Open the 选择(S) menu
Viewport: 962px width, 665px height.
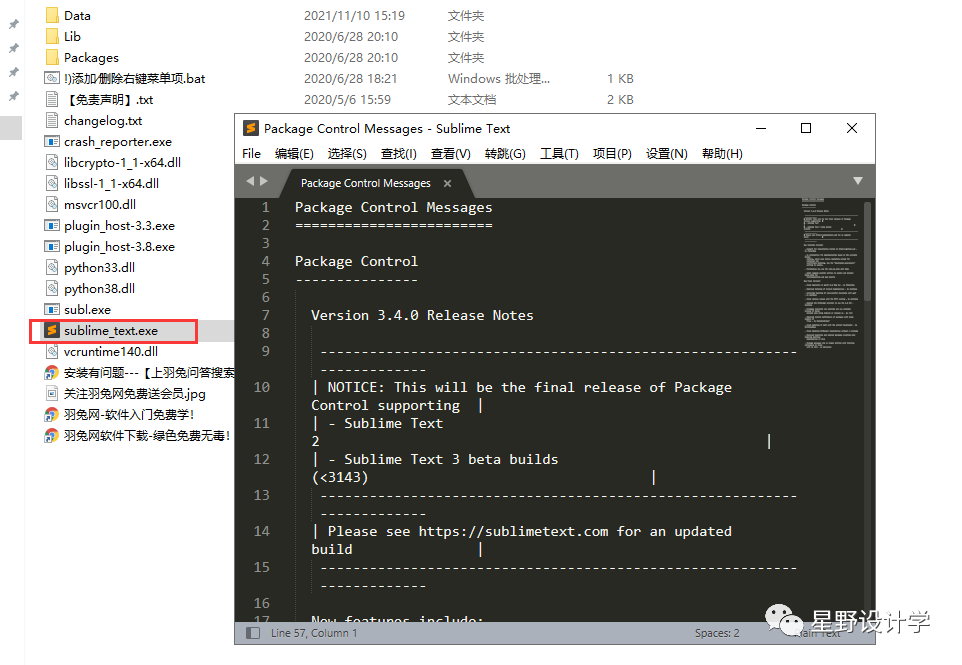[347, 153]
